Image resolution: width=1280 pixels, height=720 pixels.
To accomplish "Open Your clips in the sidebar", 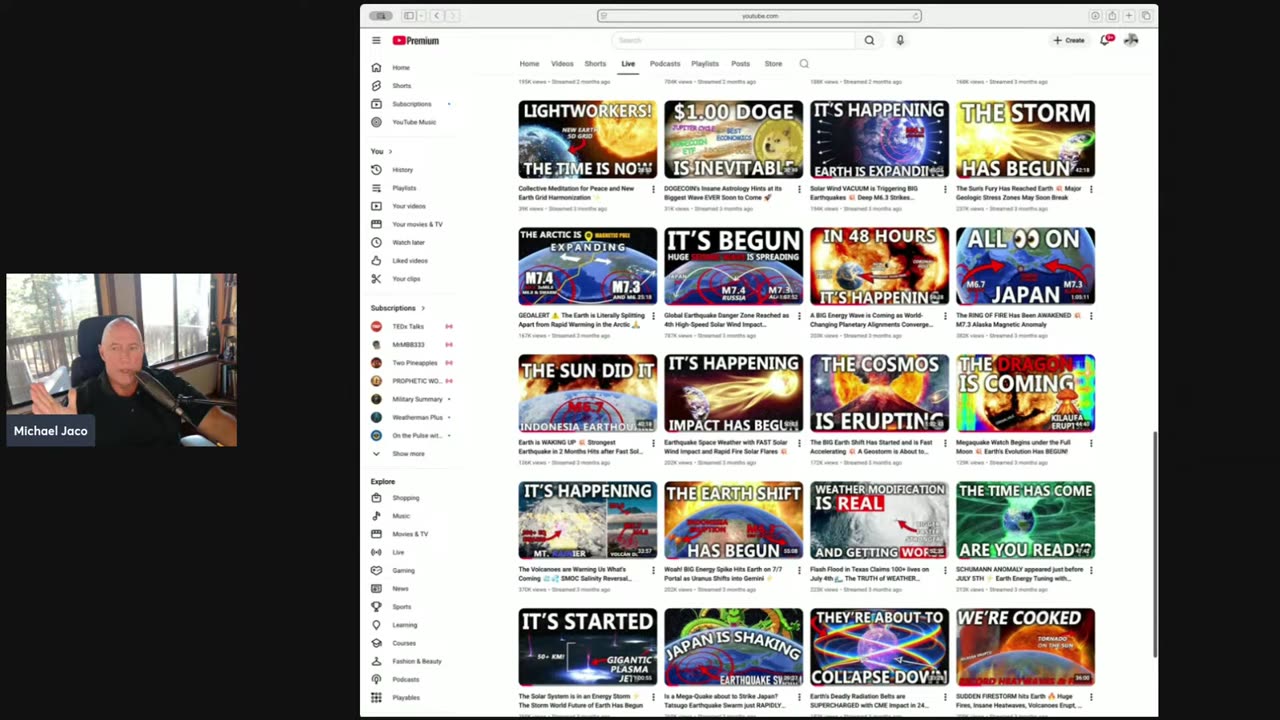I will (407, 279).
